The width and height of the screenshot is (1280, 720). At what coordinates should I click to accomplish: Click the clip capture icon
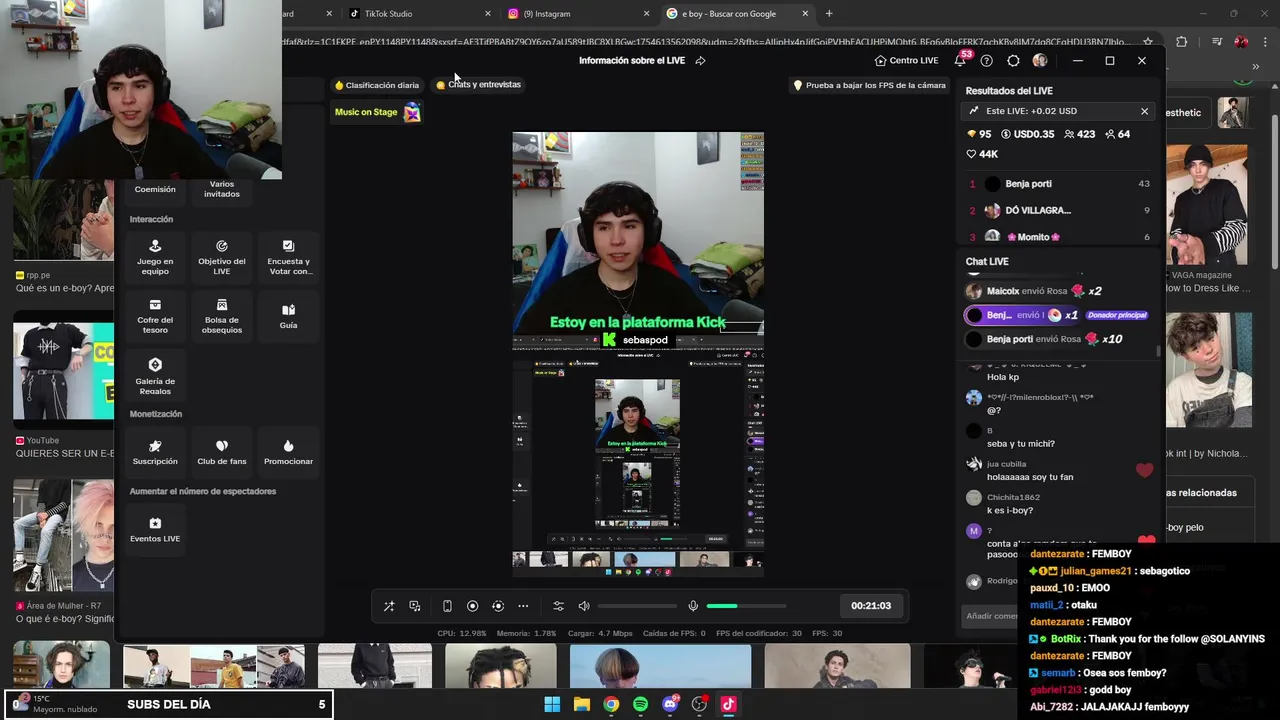pyautogui.click(x=498, y=606)
